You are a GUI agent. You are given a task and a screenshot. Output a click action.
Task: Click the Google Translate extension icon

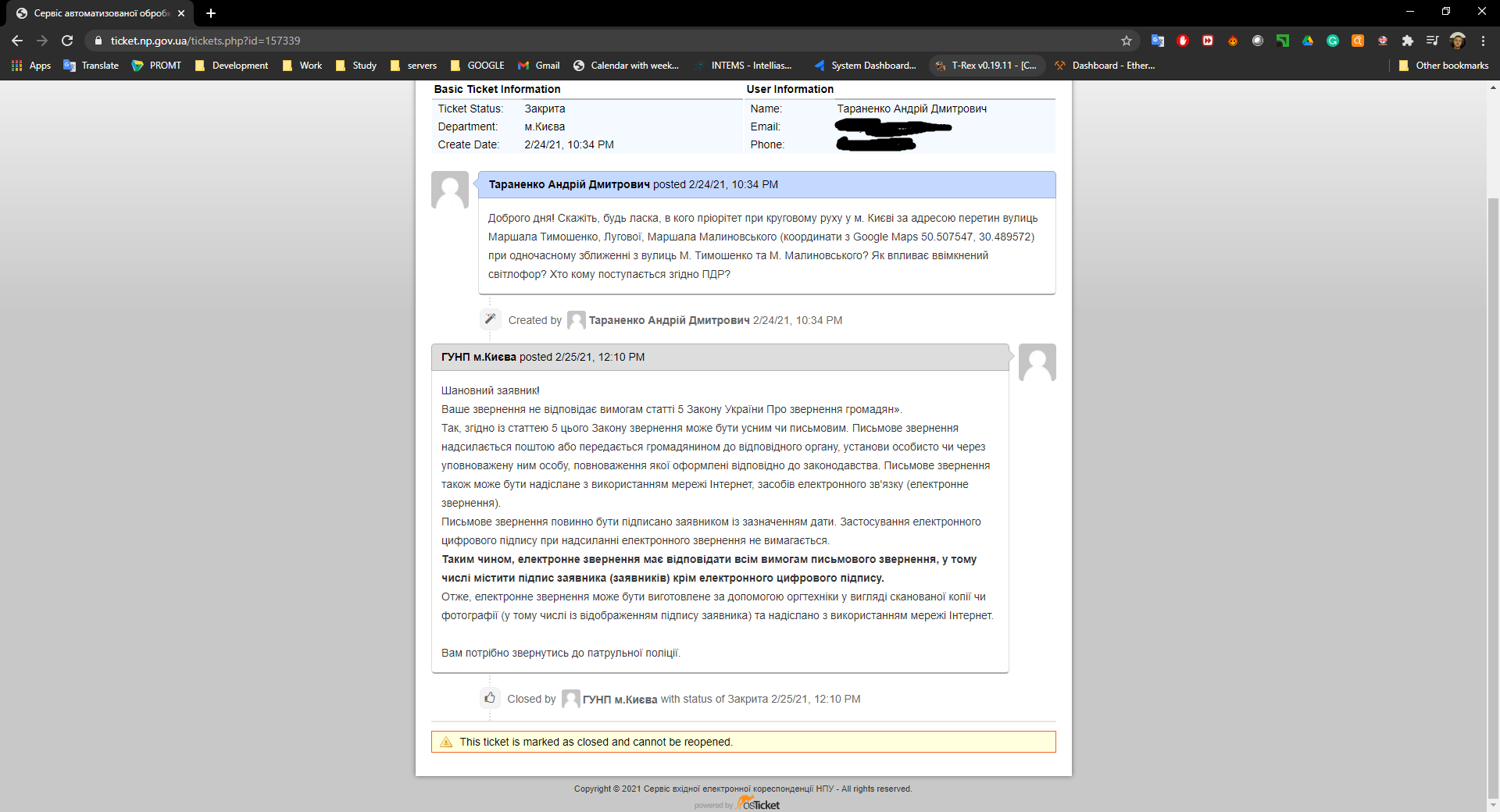pos(1157,41)
